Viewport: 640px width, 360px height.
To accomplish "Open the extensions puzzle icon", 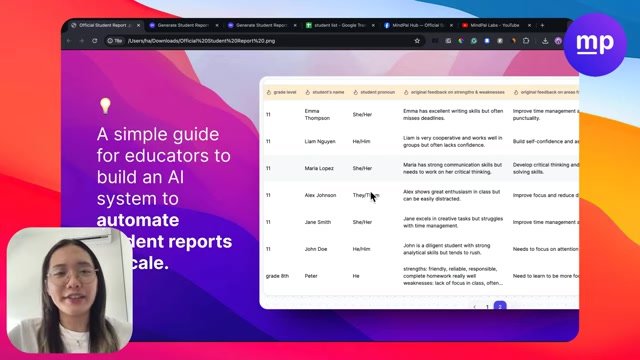I will [526, 41].
